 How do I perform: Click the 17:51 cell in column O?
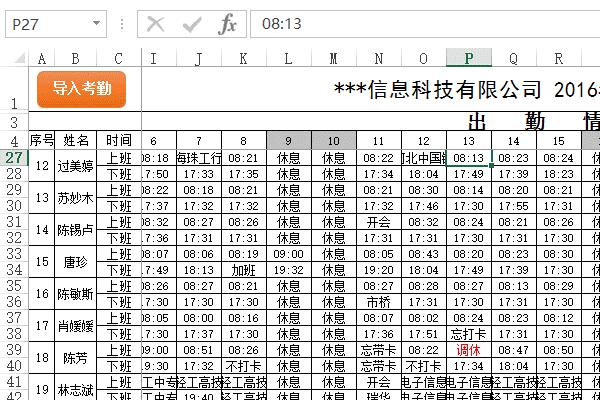(423, 334)
